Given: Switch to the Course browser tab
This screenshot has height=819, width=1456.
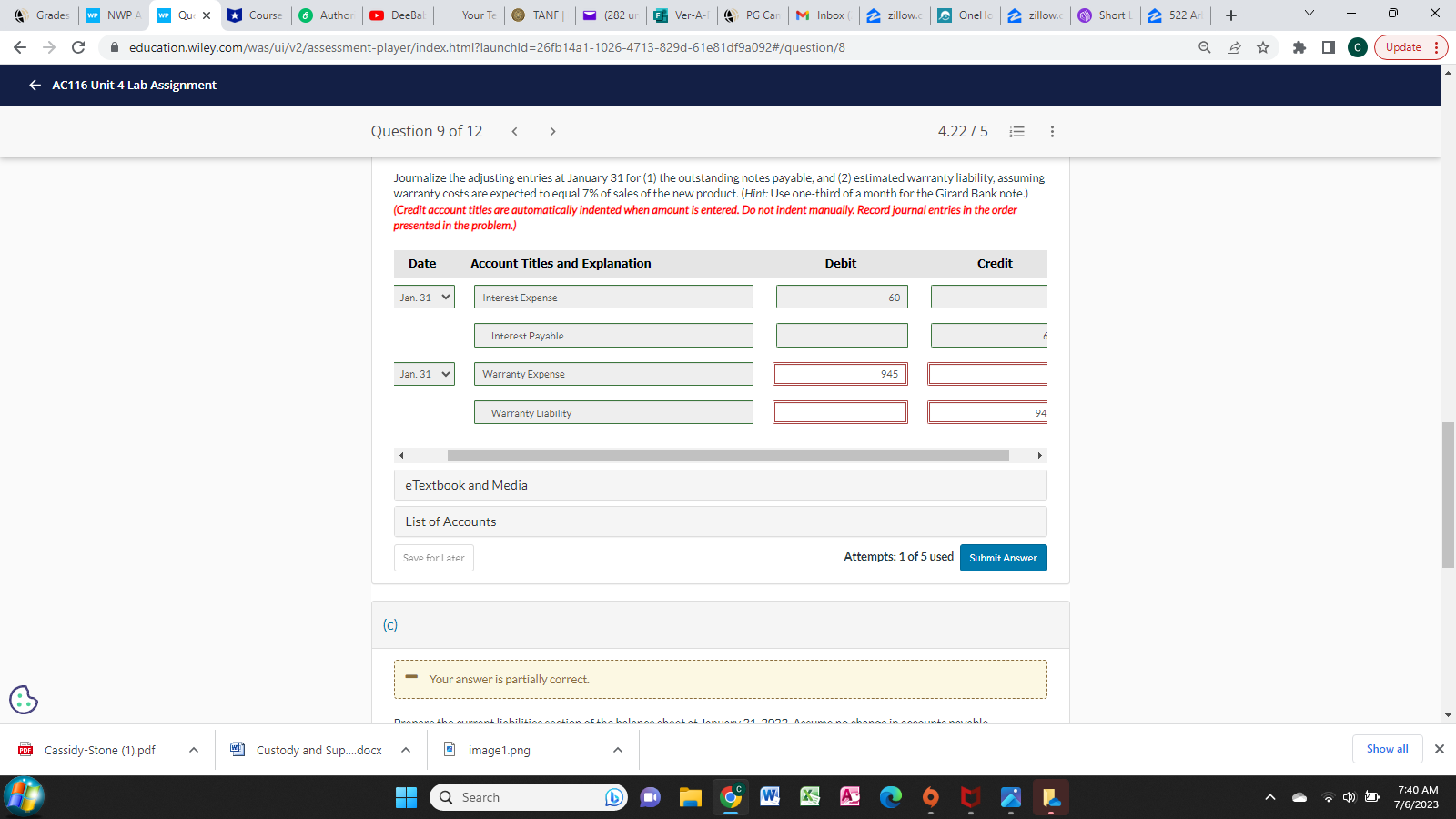Looking at the screenshot, I should (x=258, y=15).
